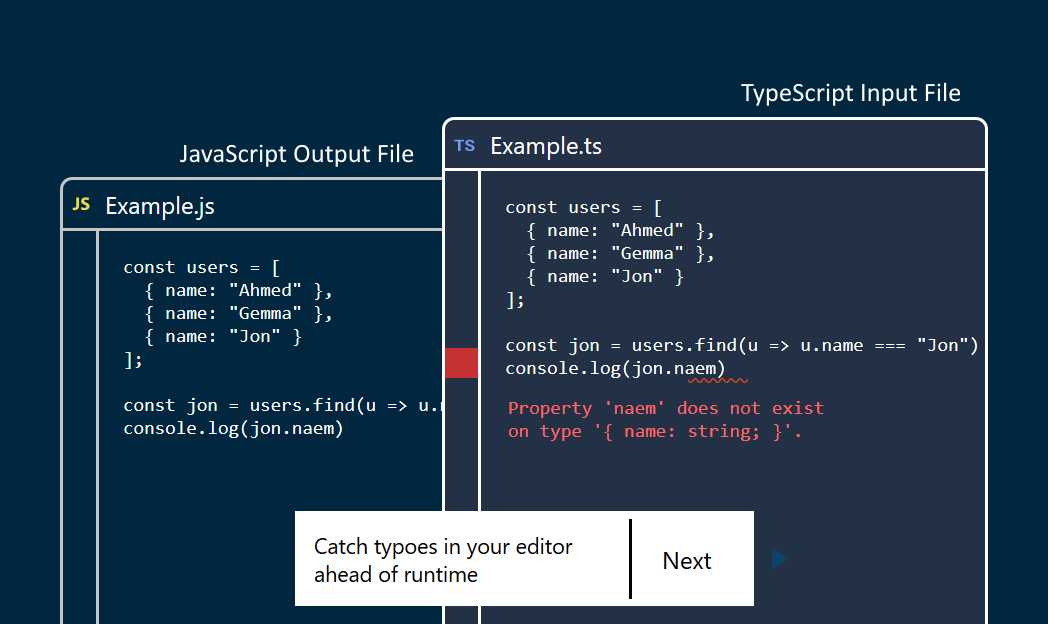Click the 'JavaScript Output File' heading
Image resolution: width=1048 pixels, height=624 pixels.
pyautogui.click(x=296, y=154)
